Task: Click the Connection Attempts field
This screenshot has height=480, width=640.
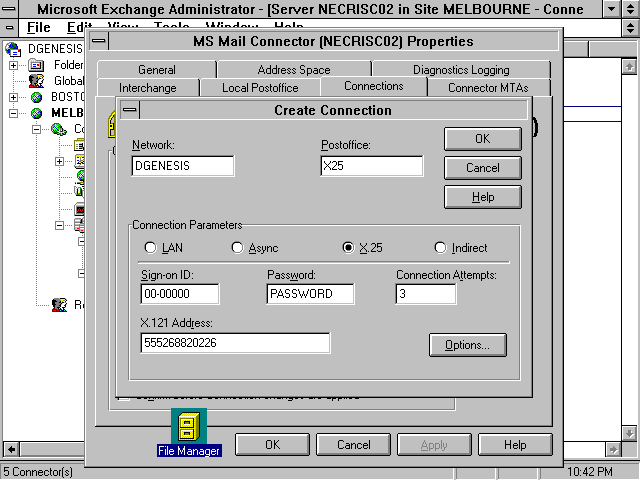Action: 426,294
